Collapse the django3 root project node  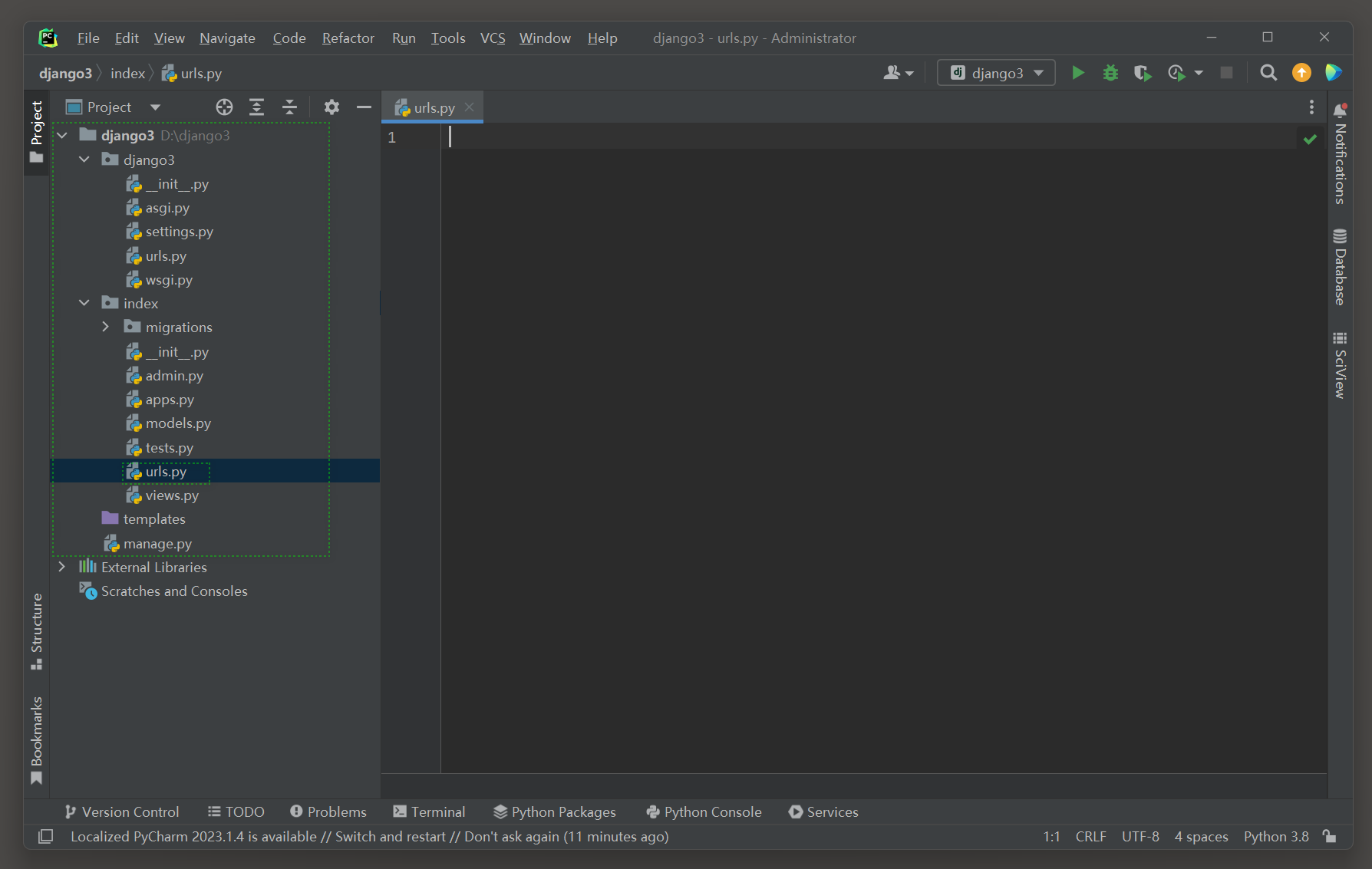coord(62,136)
